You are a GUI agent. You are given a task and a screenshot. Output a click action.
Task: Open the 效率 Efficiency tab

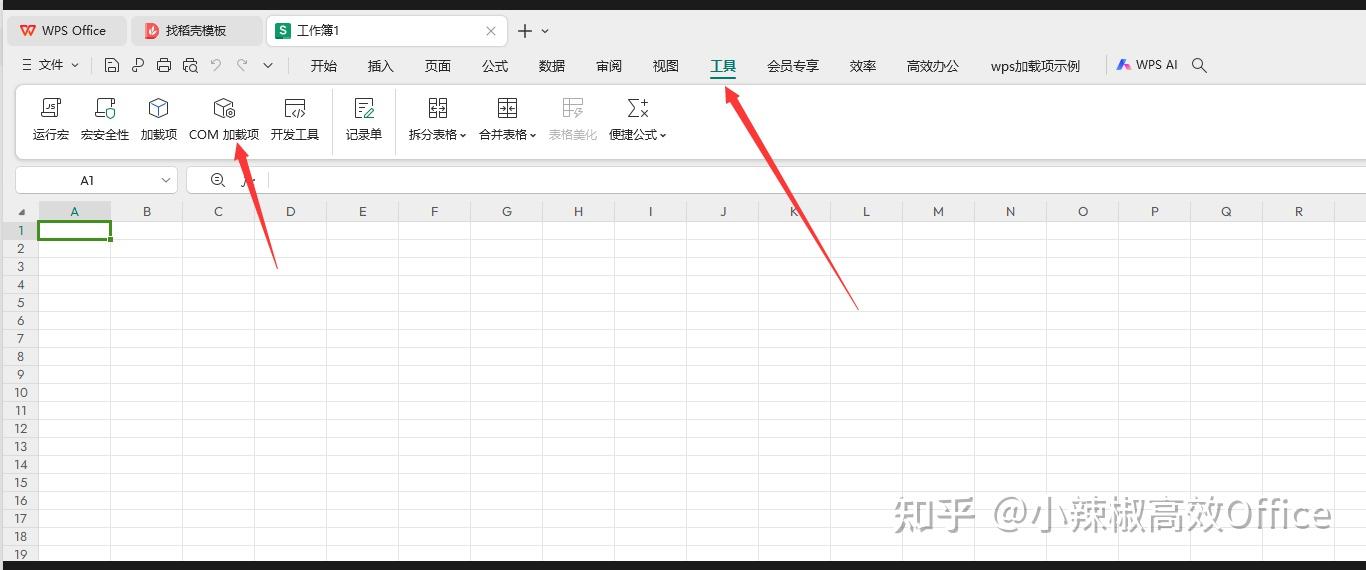863,66
